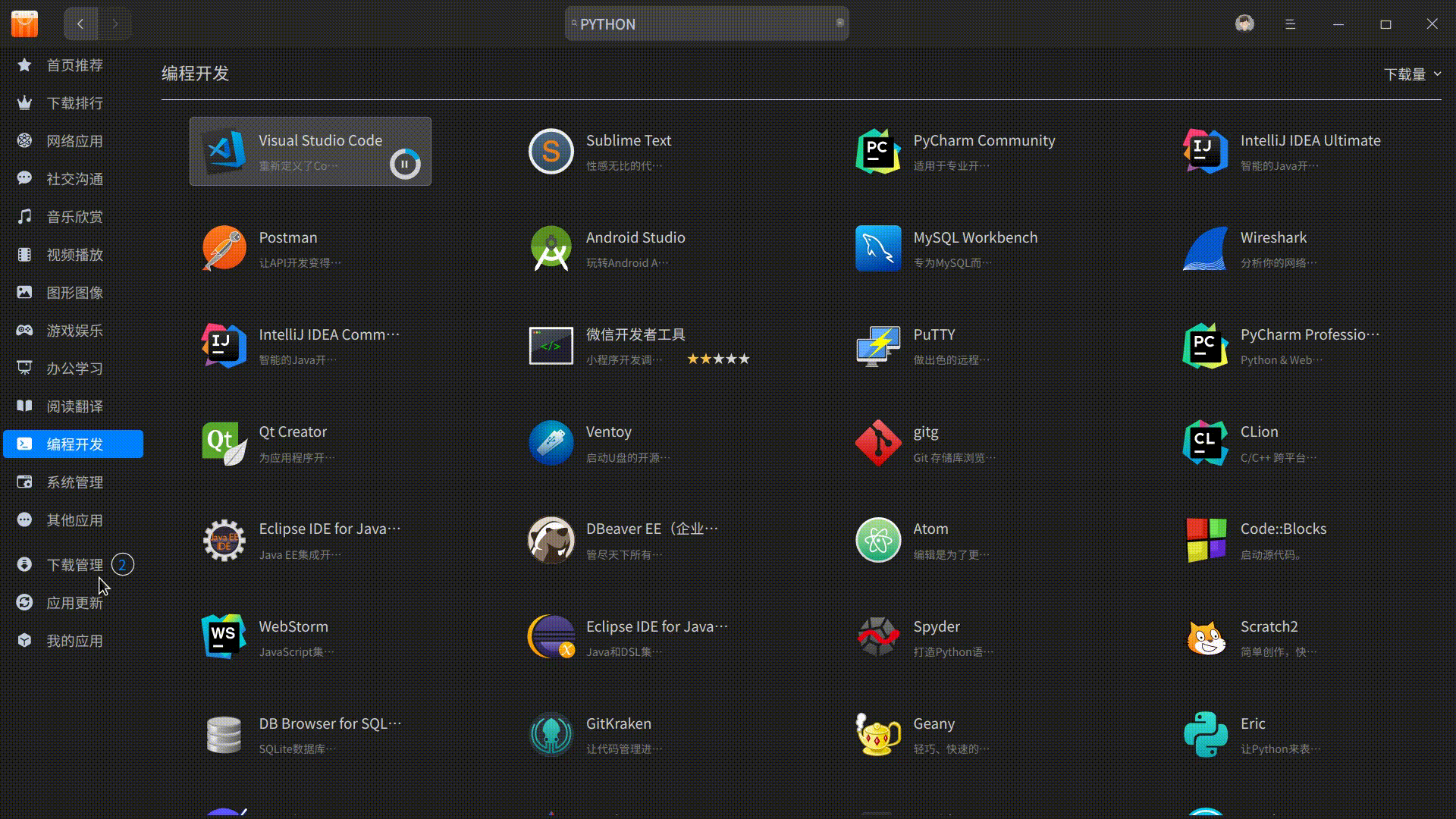
Task: Open the hamburger main menu
Action: (1290, 24)
